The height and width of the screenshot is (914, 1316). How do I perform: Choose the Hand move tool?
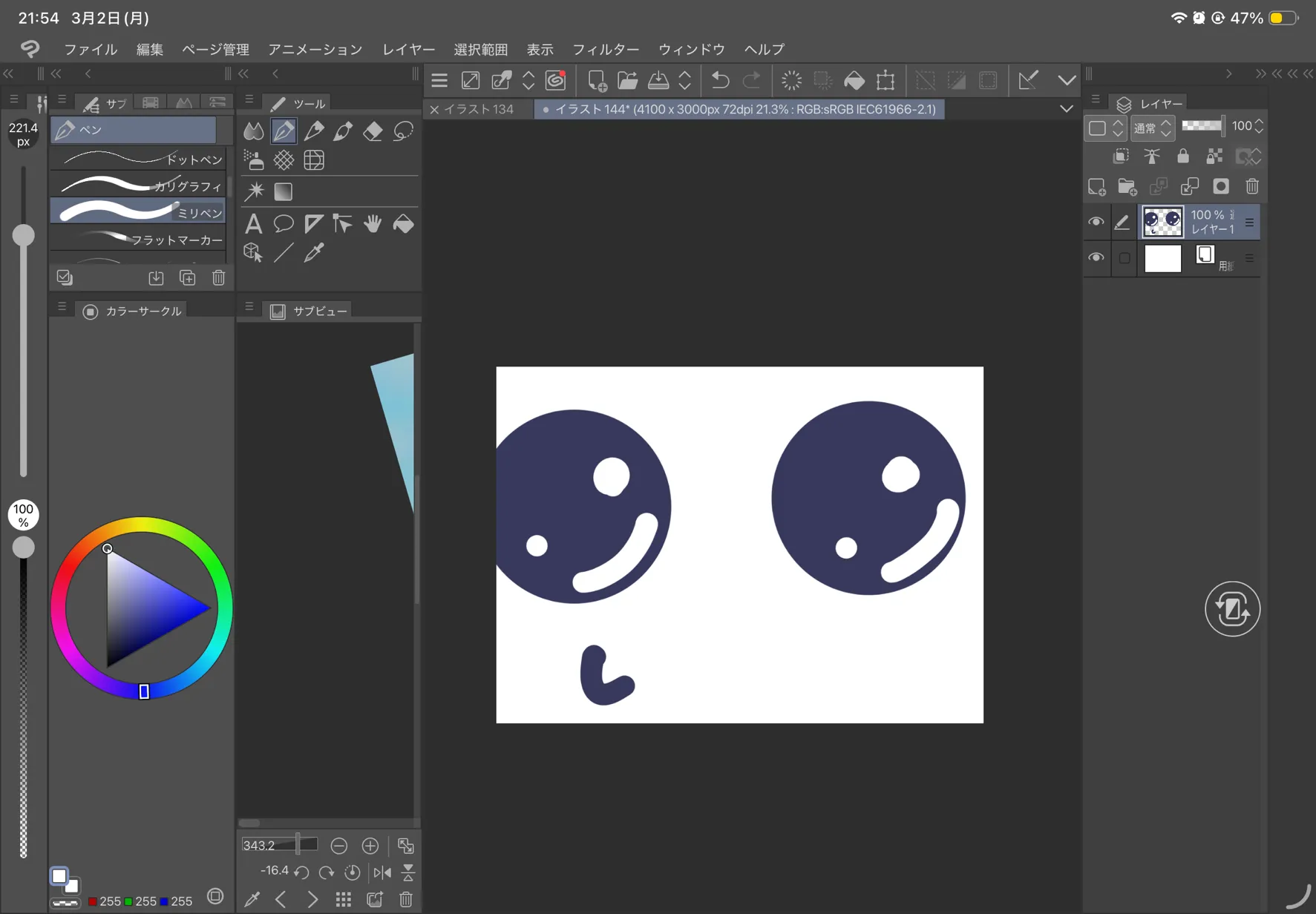(373, 223)
